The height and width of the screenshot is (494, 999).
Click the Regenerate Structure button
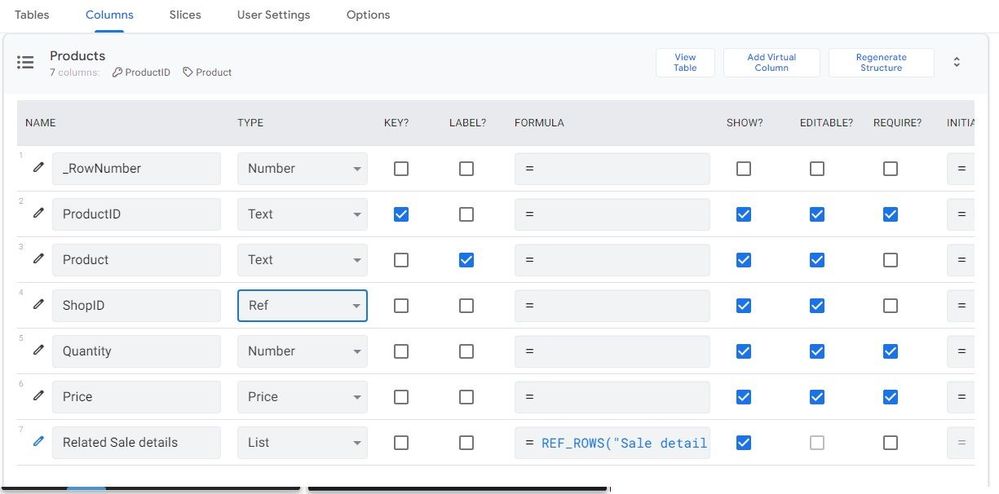pyautogui.click(x=881, y=62)
